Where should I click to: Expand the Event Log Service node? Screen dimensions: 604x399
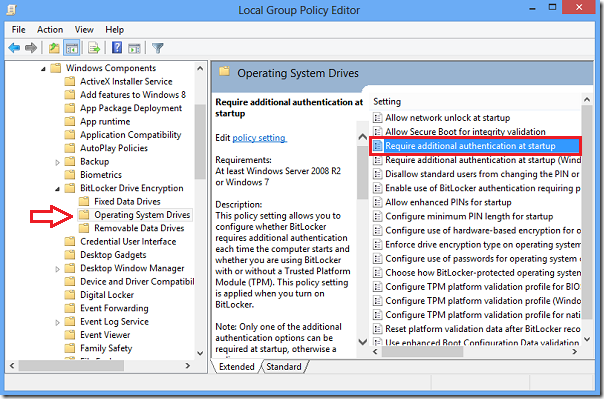(x=57, y=323)
